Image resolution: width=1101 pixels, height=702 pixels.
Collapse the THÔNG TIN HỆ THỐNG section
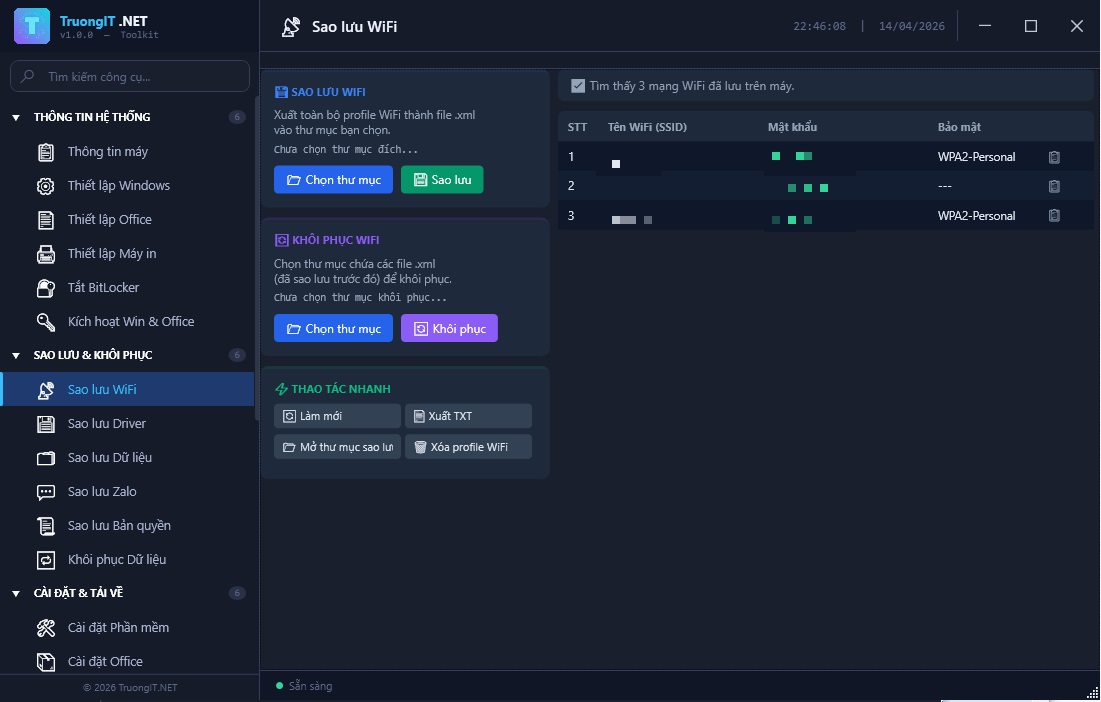click(16, 118)
